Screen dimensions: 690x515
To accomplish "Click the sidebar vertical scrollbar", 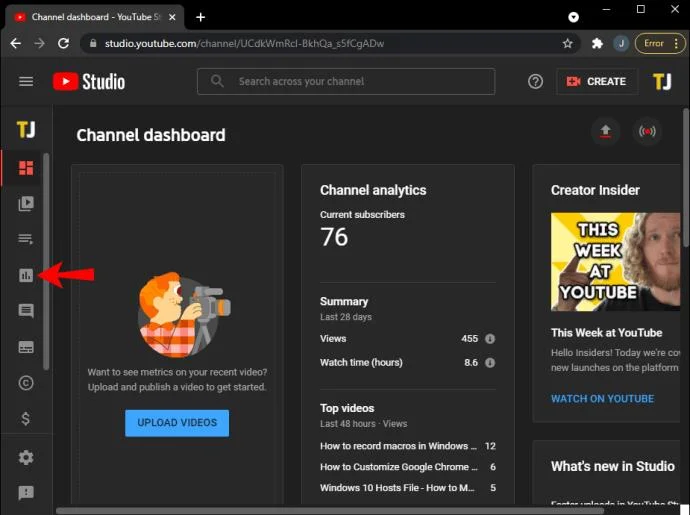I will 46,261.
